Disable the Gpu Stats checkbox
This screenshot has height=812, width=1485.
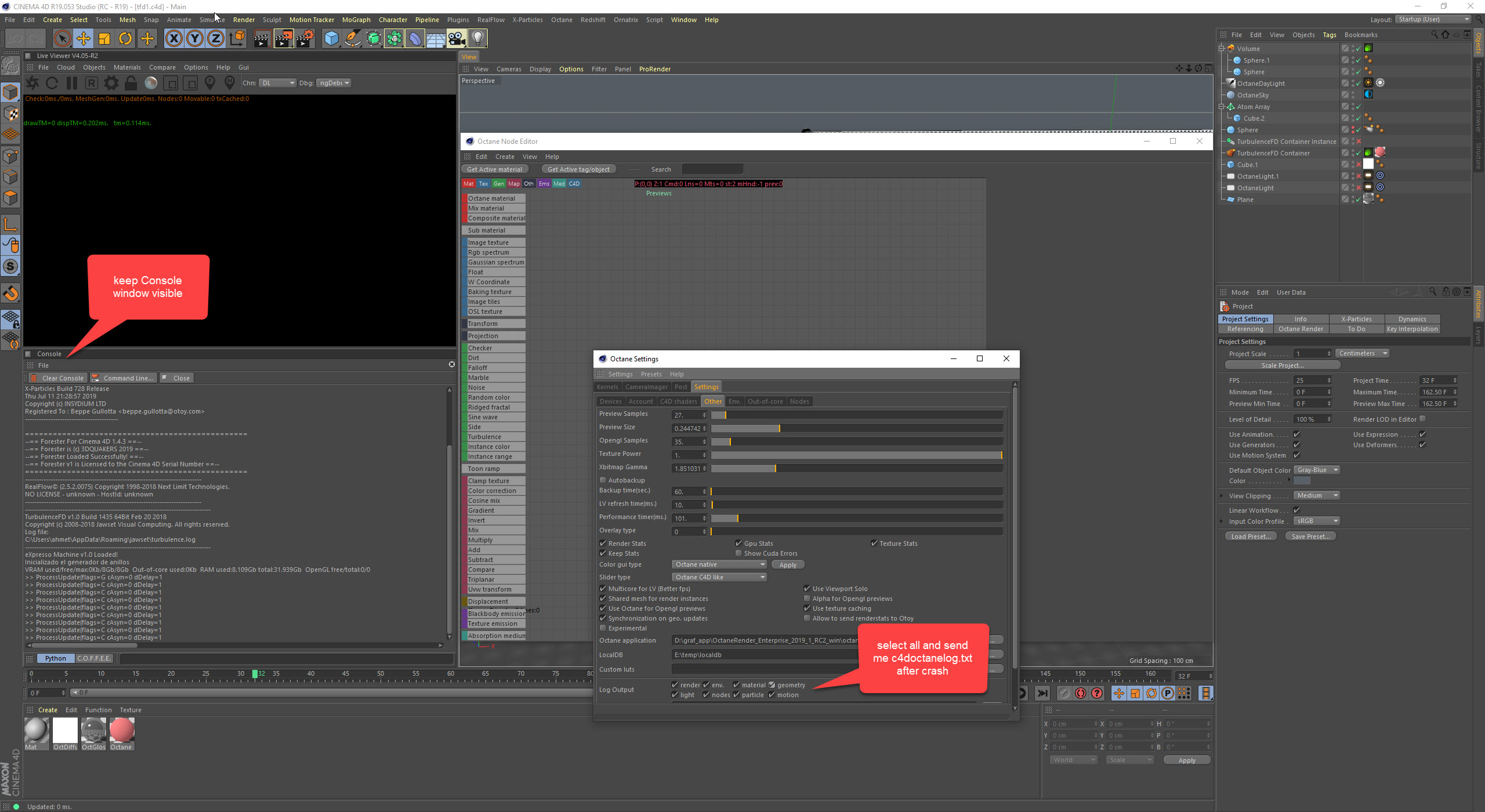pos(738,543)
